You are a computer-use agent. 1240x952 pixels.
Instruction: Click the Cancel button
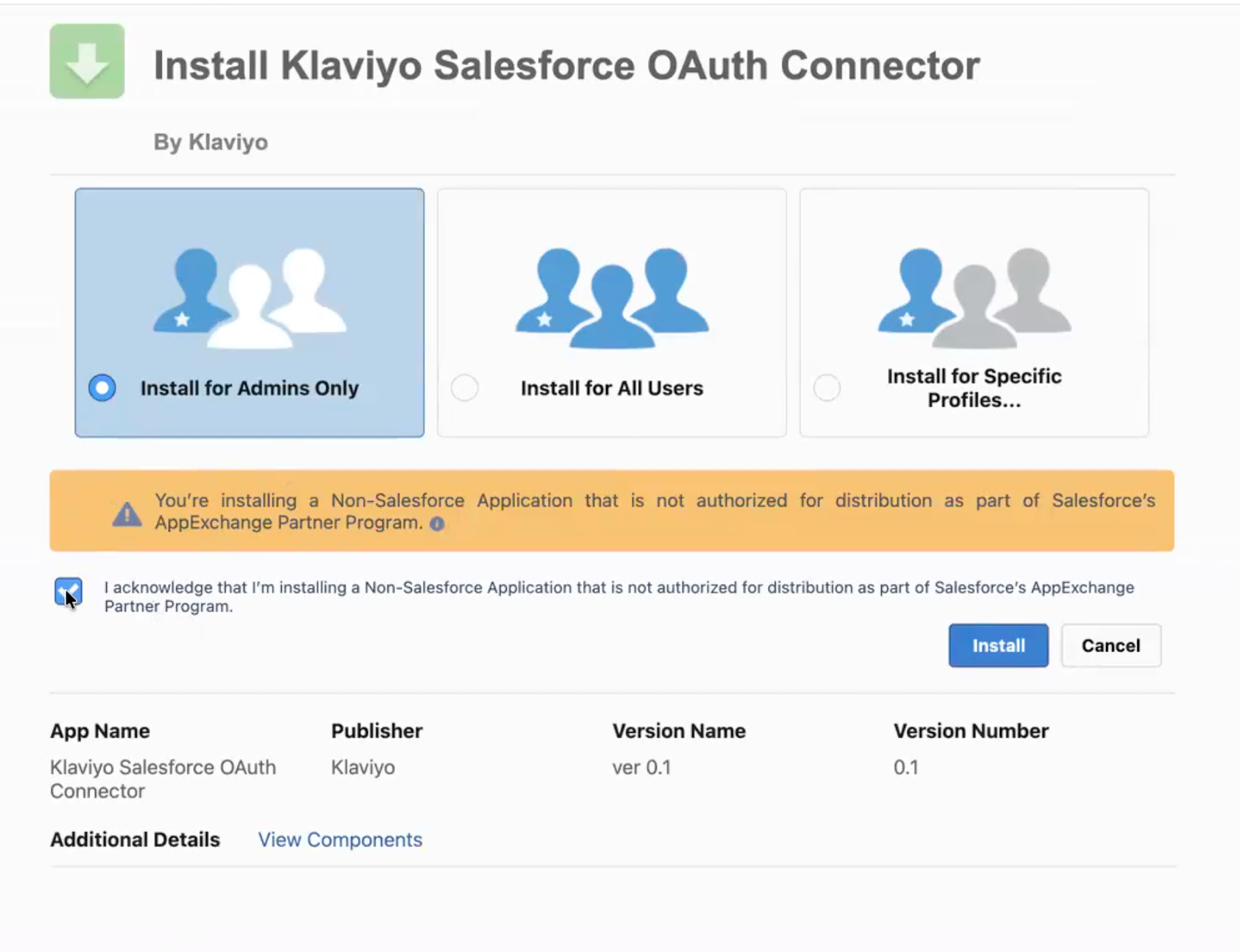1111,645
